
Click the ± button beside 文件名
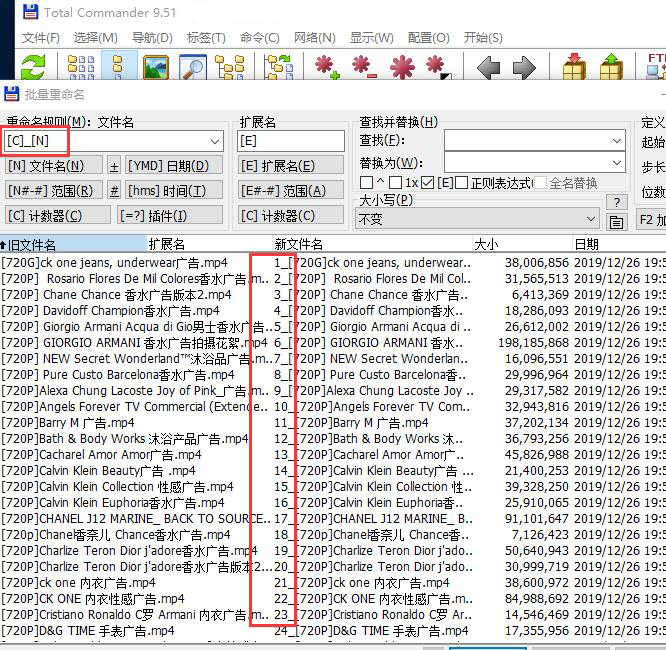coord(114,165)
